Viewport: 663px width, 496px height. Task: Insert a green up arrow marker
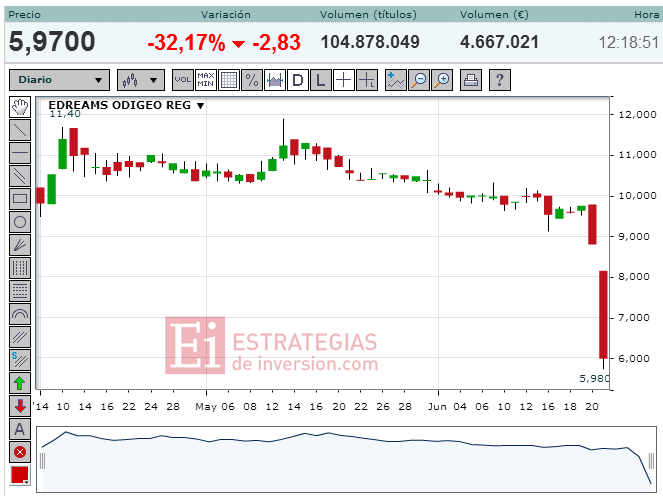(20, 383)
